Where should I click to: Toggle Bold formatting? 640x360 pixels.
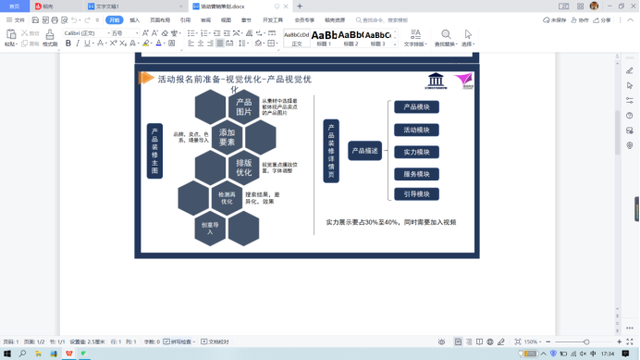click(68, 43)
